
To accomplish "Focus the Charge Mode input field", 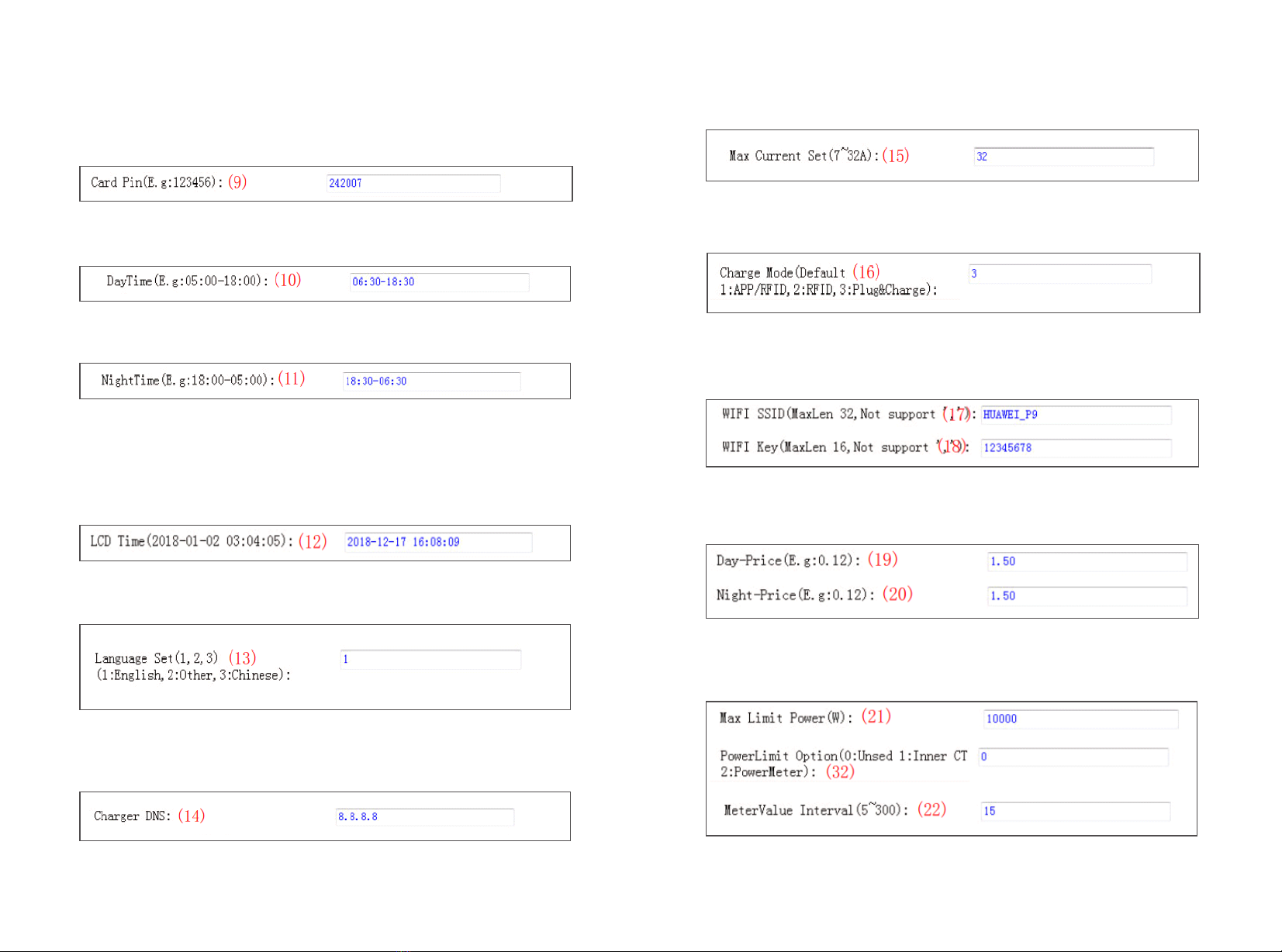I will click(1060, 274).
